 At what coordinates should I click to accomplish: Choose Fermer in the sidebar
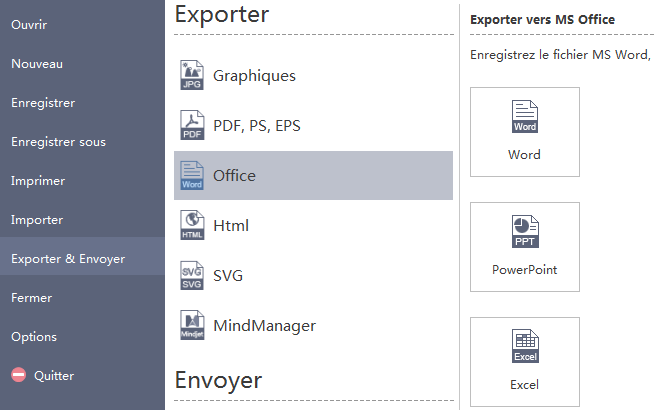click(x=31, y=298)
